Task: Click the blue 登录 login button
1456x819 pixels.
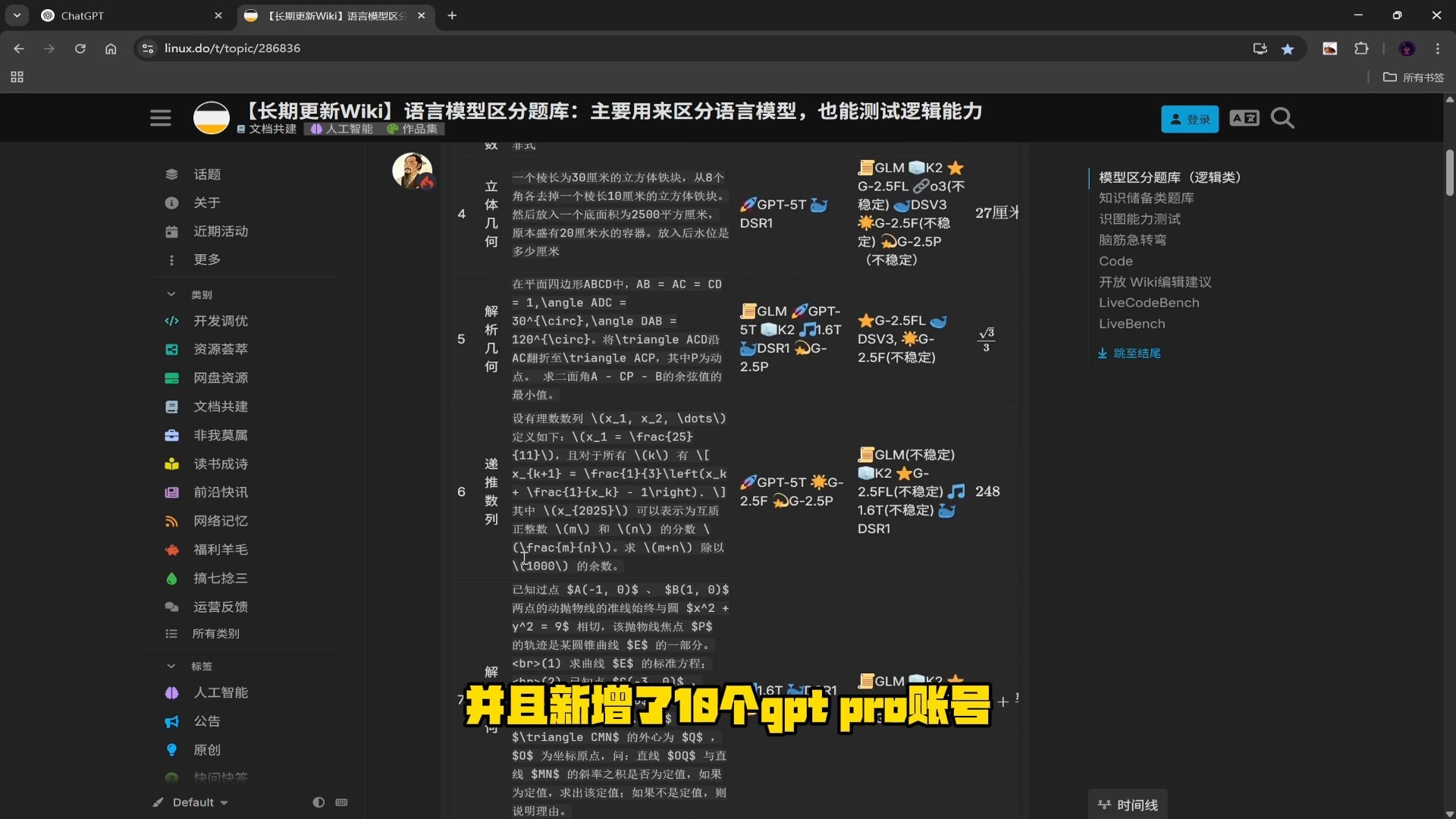Action: 1190,119
